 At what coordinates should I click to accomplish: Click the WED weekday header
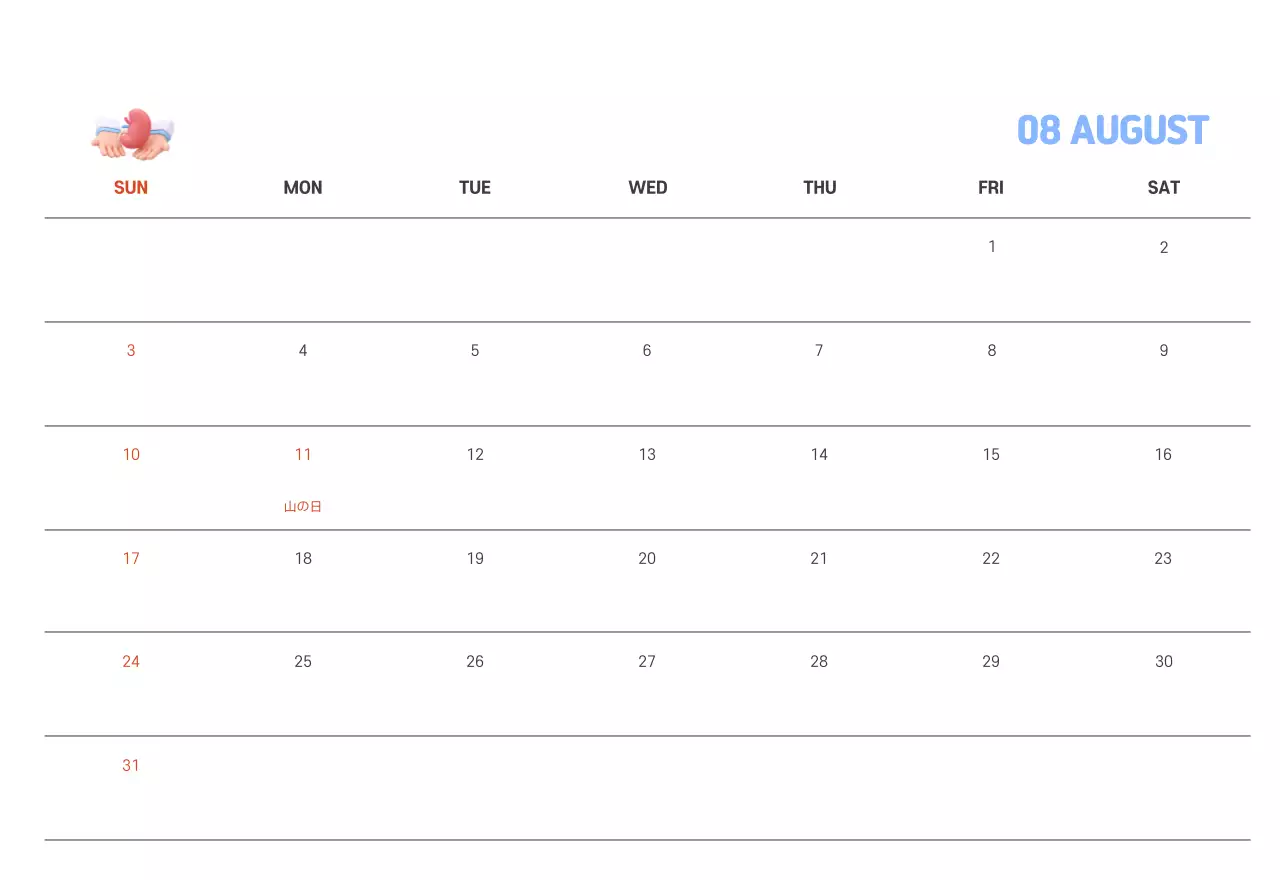[648, 188]
